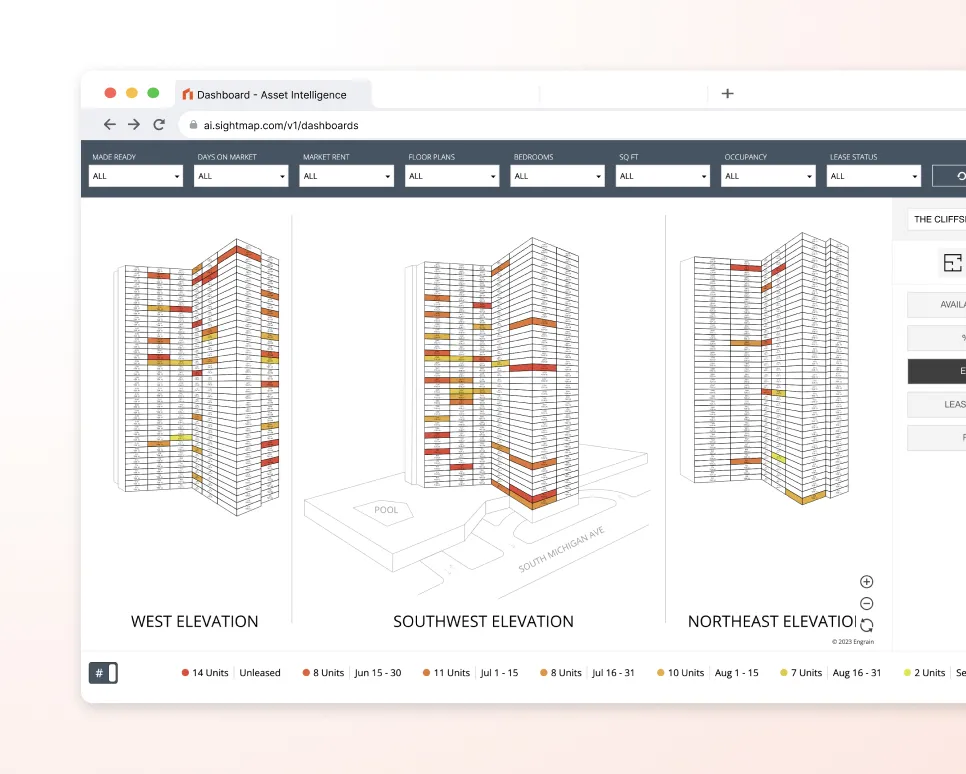The height and width of the screenshot is (774, 966).
Task: Expand the OCCUPANCY filter dropdown
Action: (x=767, y=175)
